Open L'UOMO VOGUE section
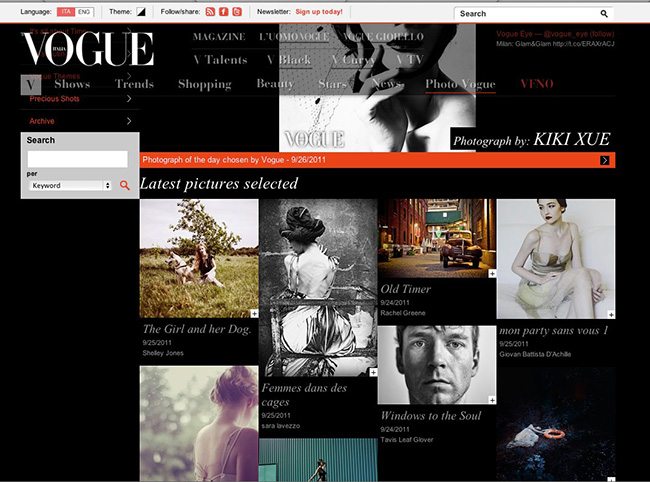This screenshot has width=650, height=482. (294, 37)
